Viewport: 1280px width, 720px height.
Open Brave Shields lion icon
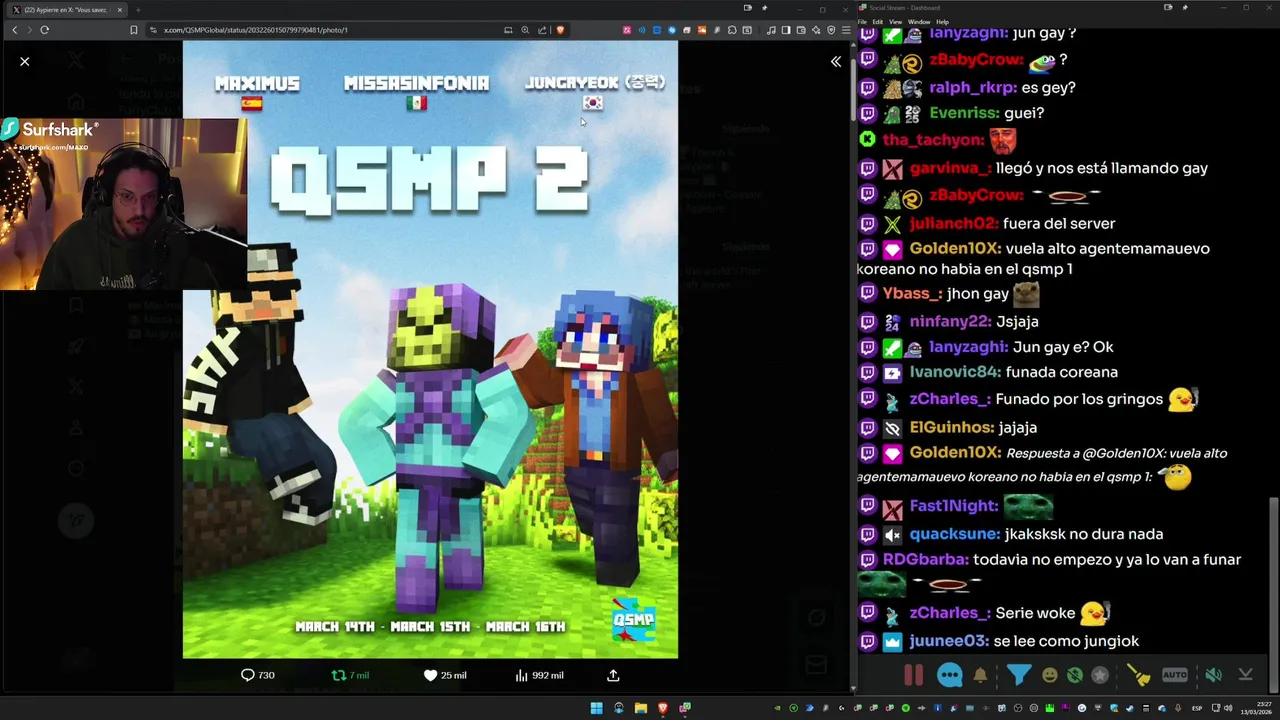point(560,30)
